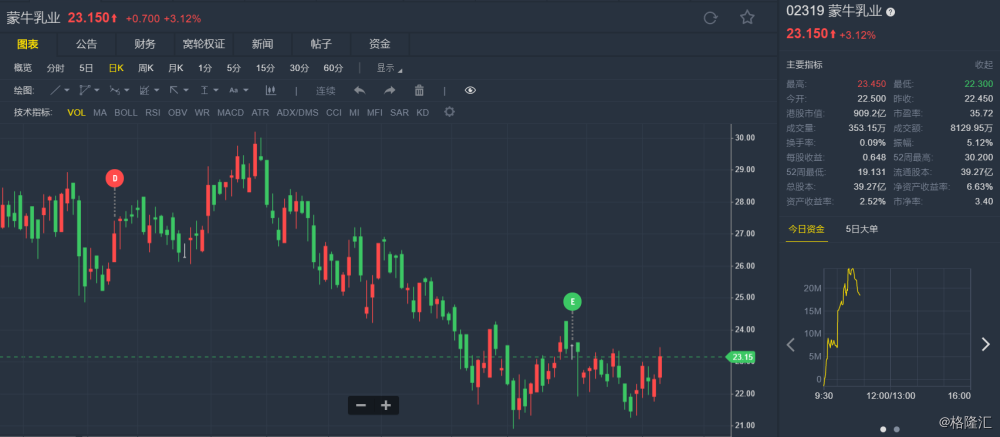Click the refresh icon beside the star
Screen dimensions: 1000x437
[x=710, y=18]
